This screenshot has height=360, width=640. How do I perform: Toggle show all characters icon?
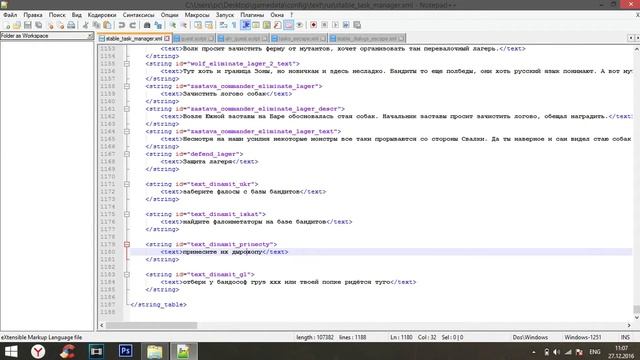tap(234, 25)
